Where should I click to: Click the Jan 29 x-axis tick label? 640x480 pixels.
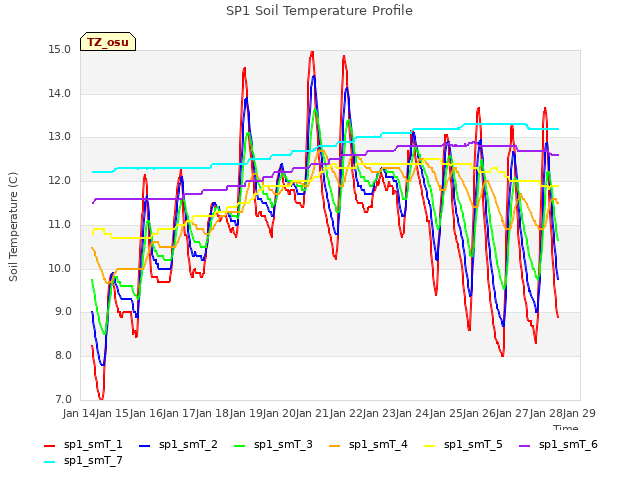[579, 413]
